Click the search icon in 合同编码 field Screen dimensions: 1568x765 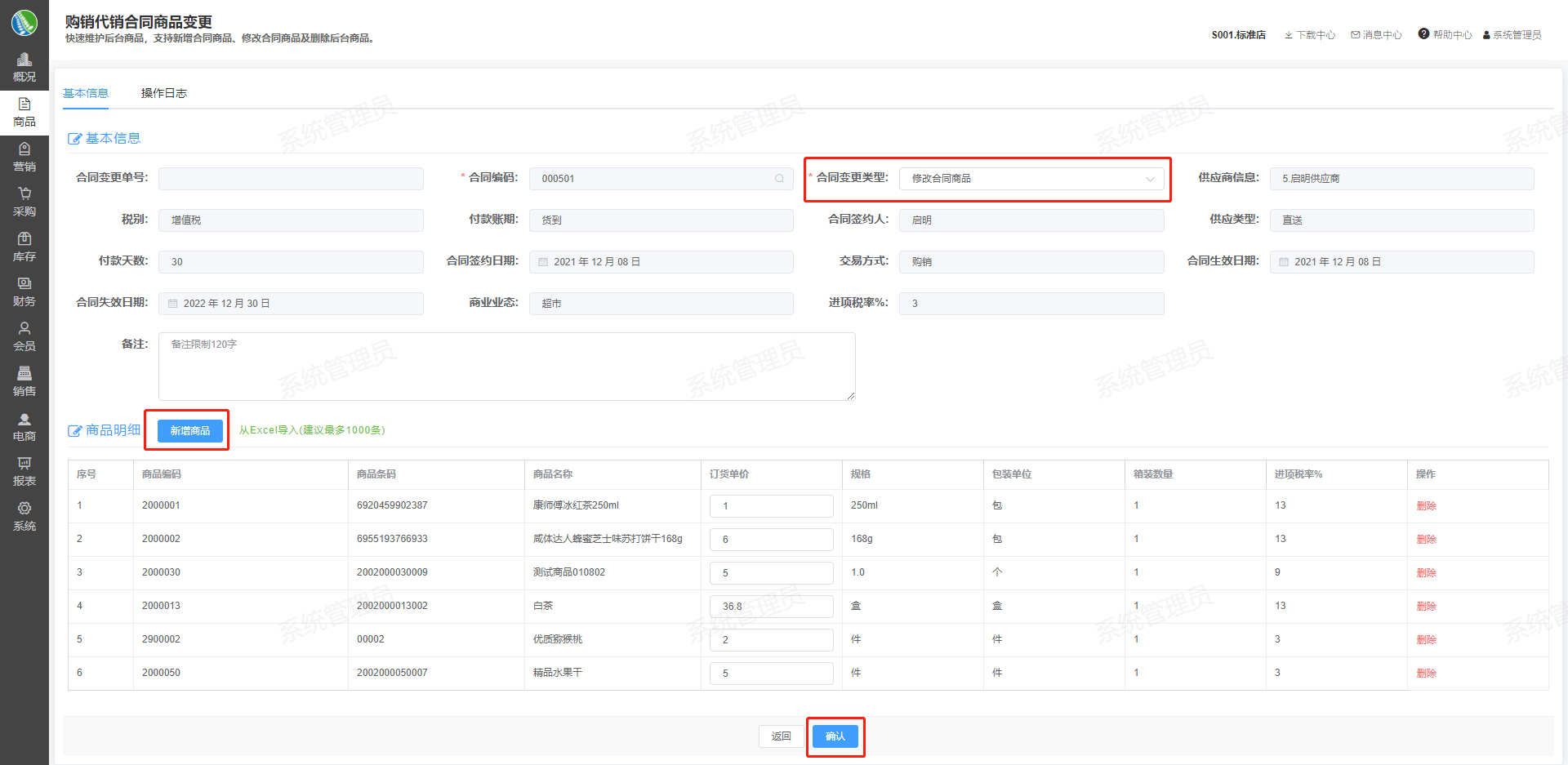click(779, 179)
